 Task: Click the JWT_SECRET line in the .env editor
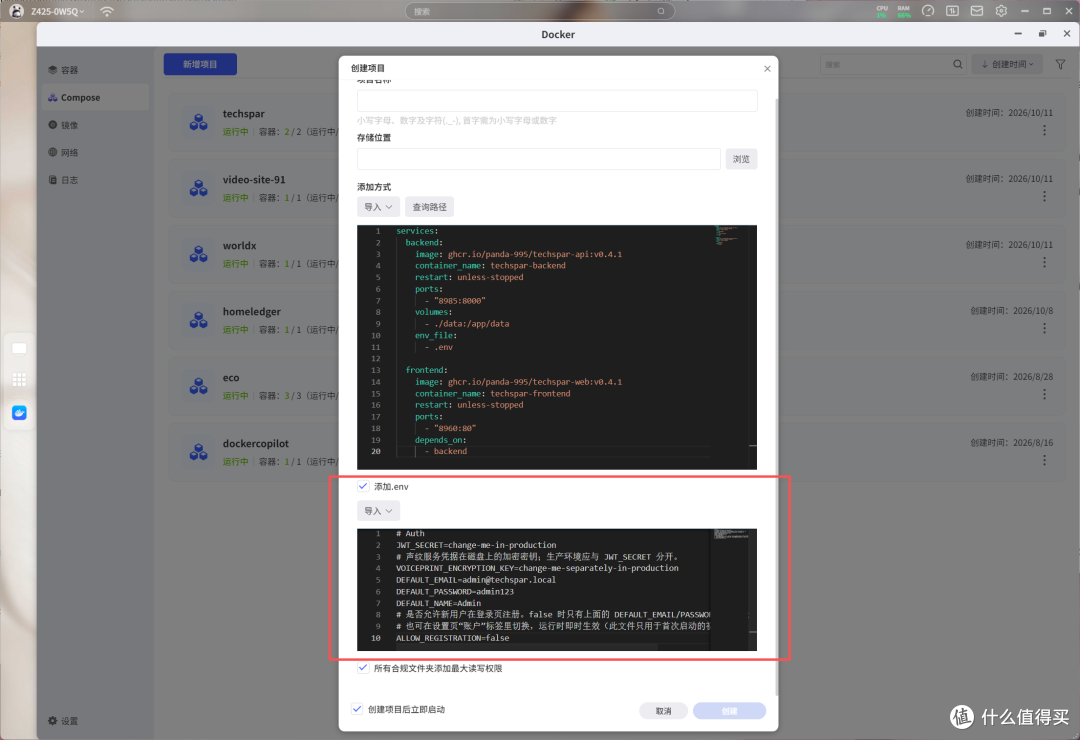[476, 545]
